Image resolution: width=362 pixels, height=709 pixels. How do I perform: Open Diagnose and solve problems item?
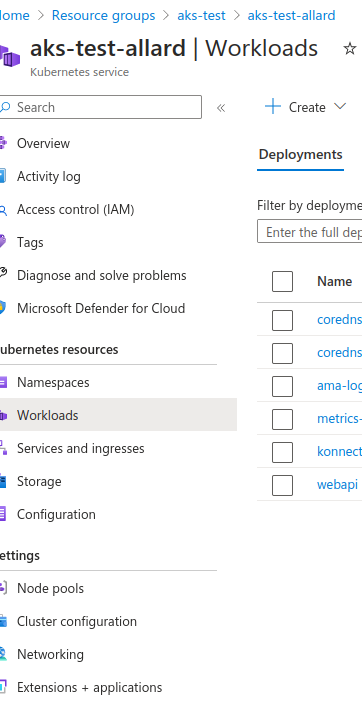coord(102,275)
